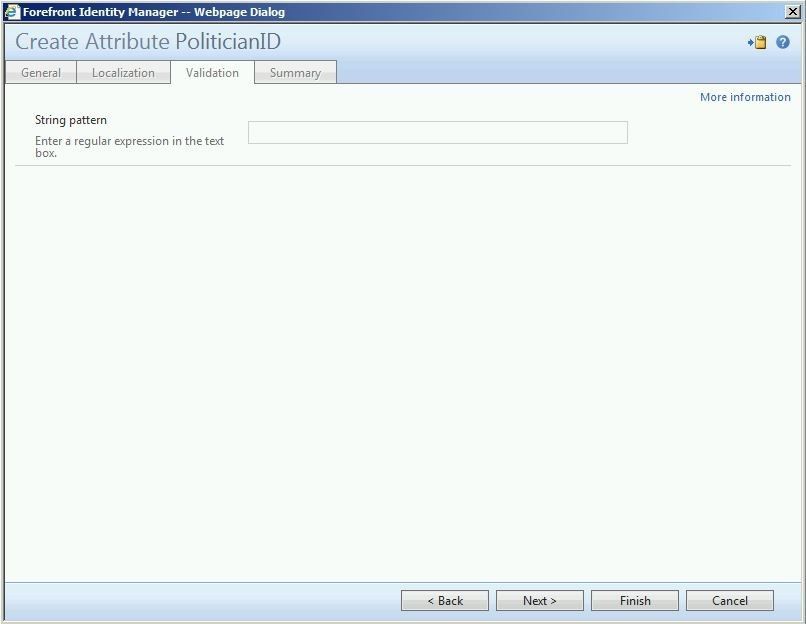806x624 pixels.
Task: Click the Finish button
Action: (x=635, y=600)
